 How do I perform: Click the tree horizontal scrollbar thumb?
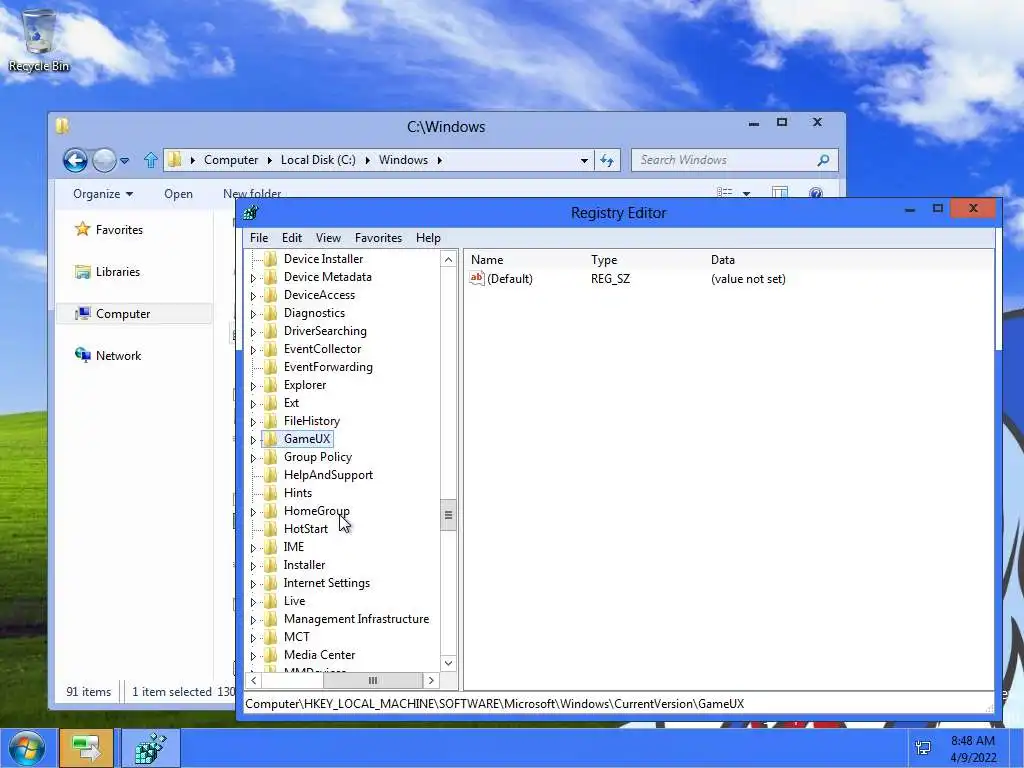(372, 680)
